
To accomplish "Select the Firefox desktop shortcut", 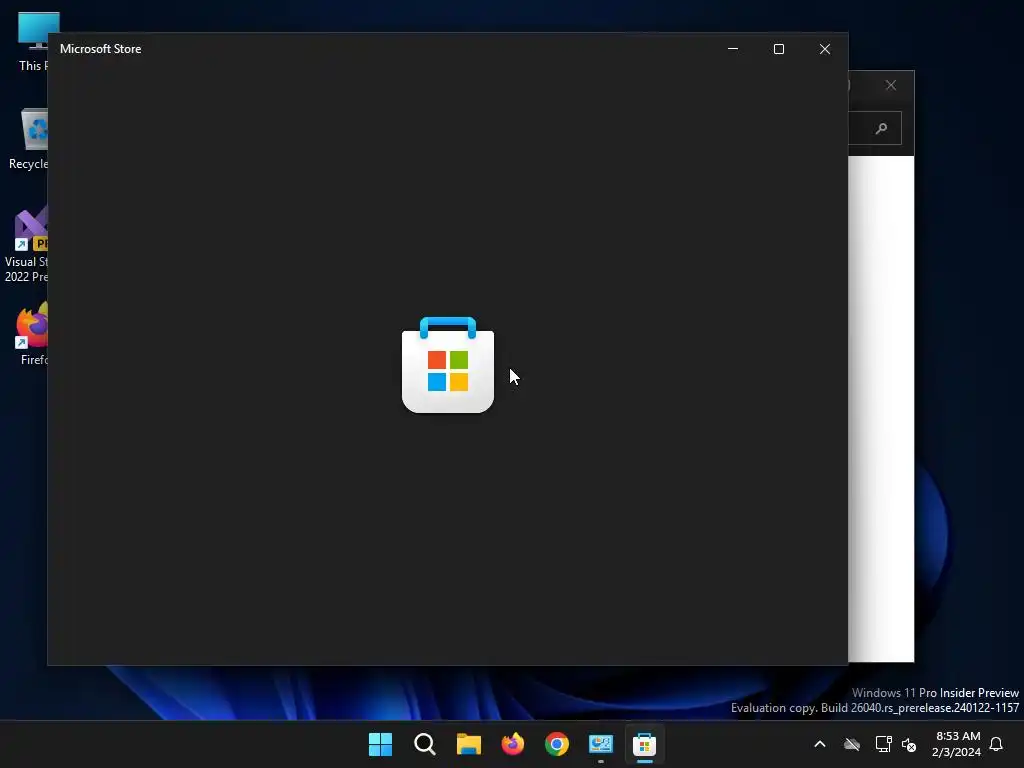I will click(33, 333).
